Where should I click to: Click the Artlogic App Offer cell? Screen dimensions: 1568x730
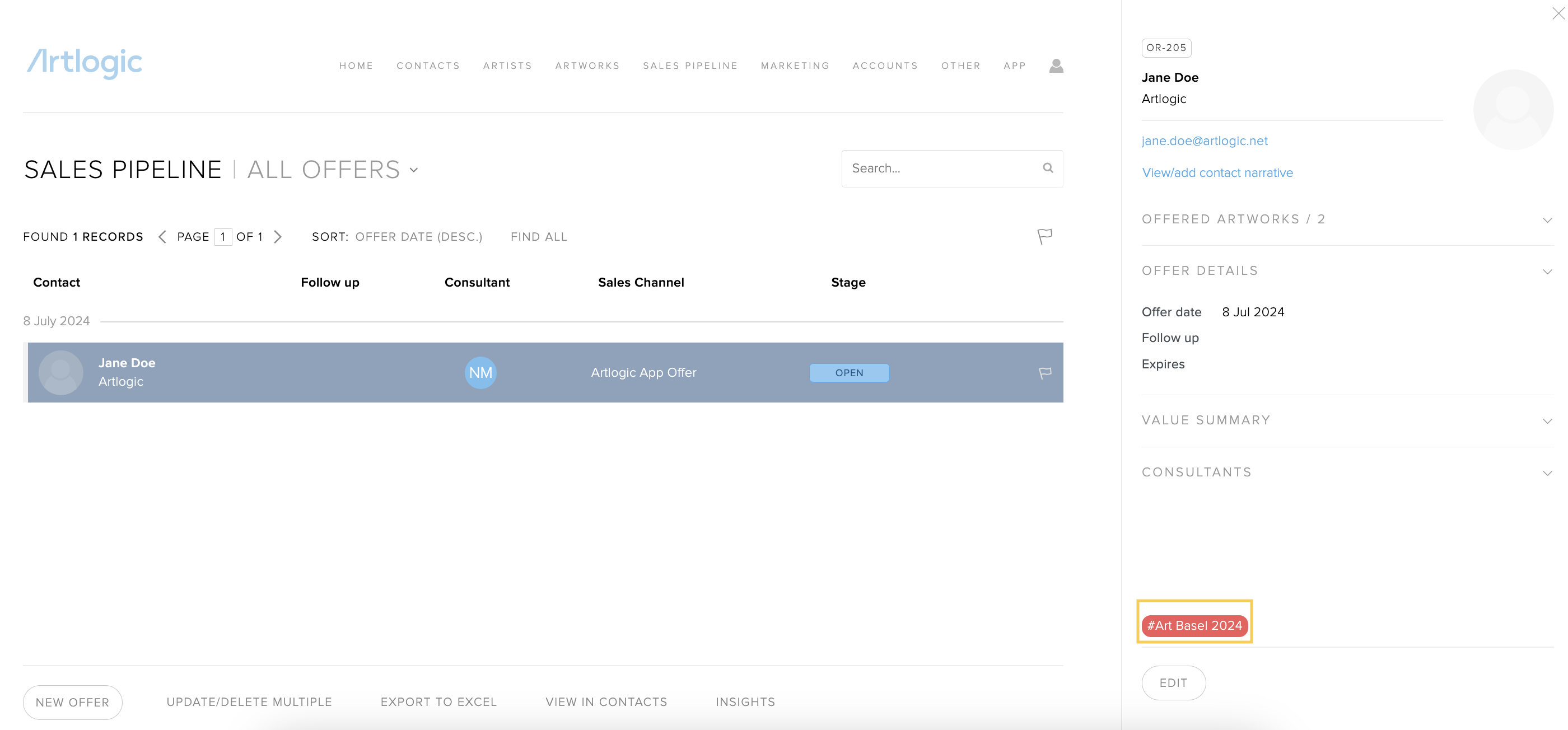click(643, 372)
